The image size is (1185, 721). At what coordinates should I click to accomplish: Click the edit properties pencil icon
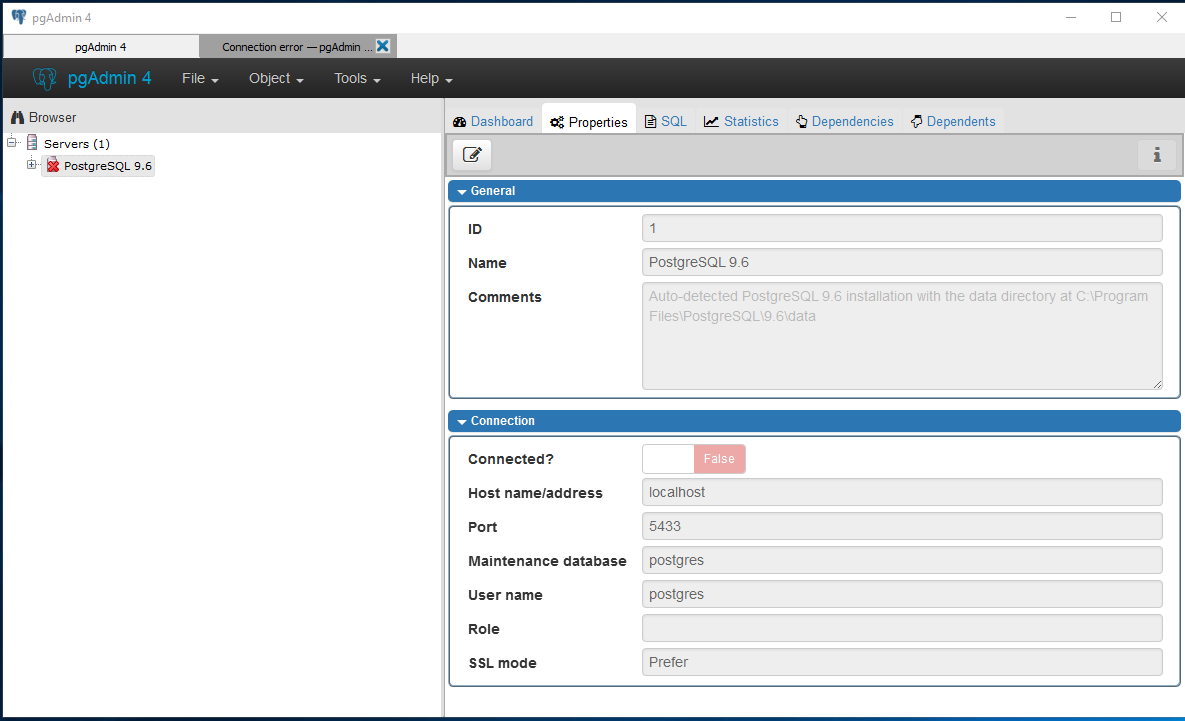[x=472, y=155]
